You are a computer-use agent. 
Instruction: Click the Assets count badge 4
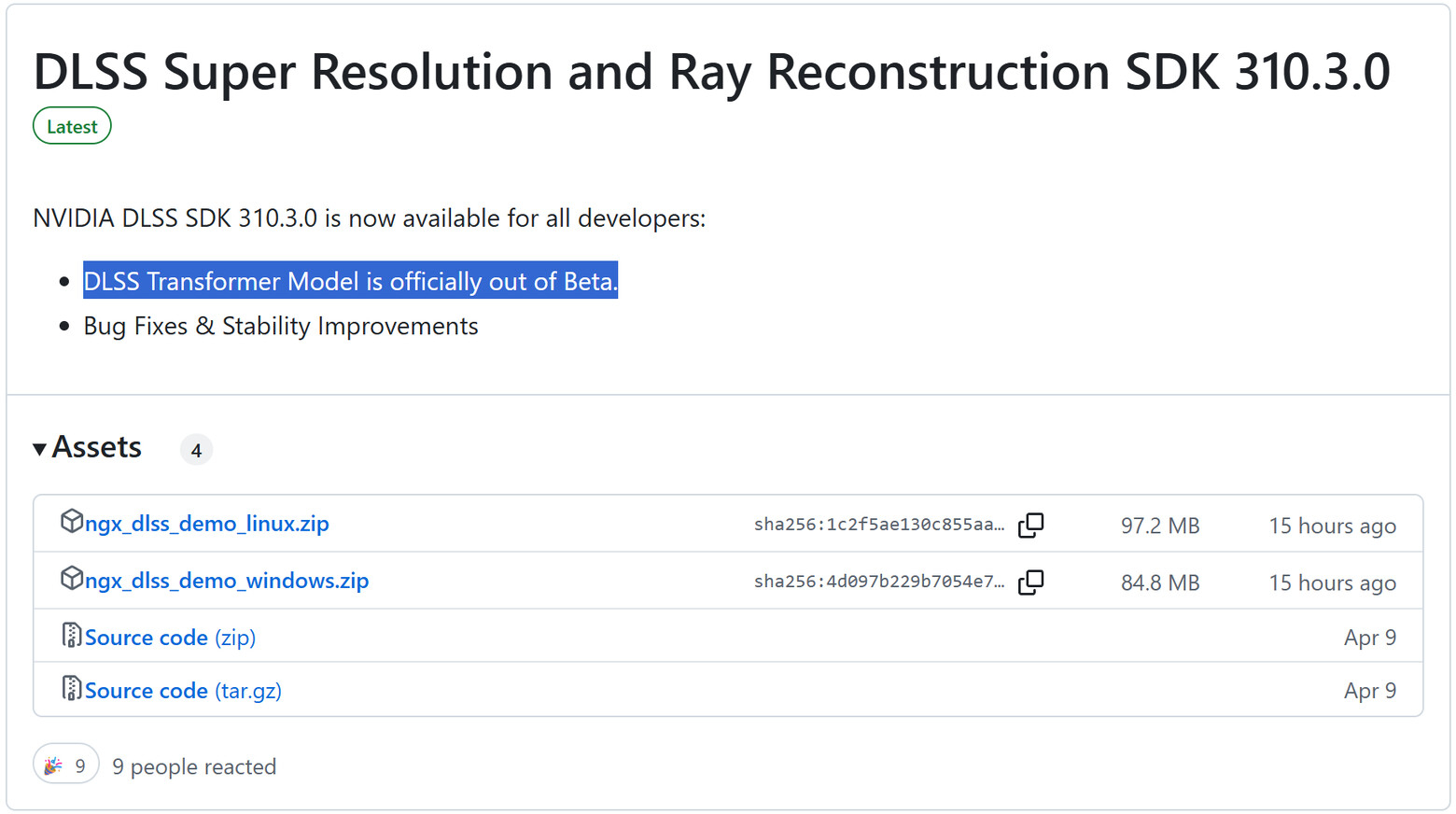click(196, 450)
